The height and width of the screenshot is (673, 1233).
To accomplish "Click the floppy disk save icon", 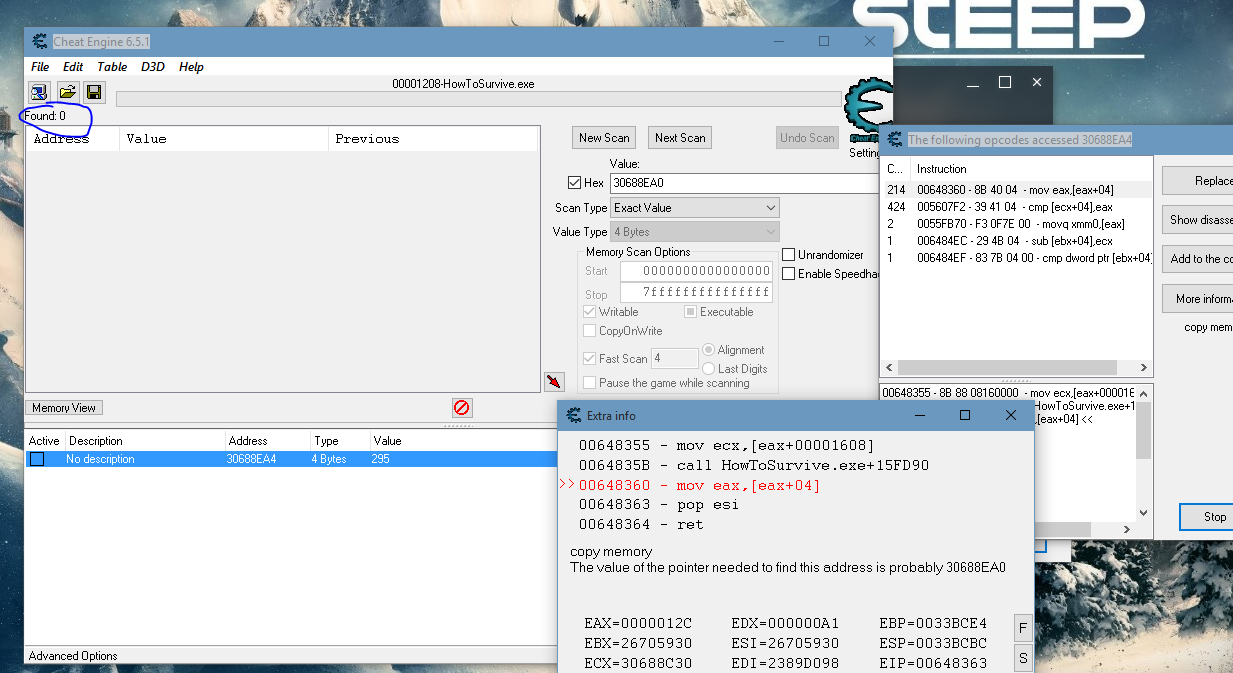I will coord(94,92).
